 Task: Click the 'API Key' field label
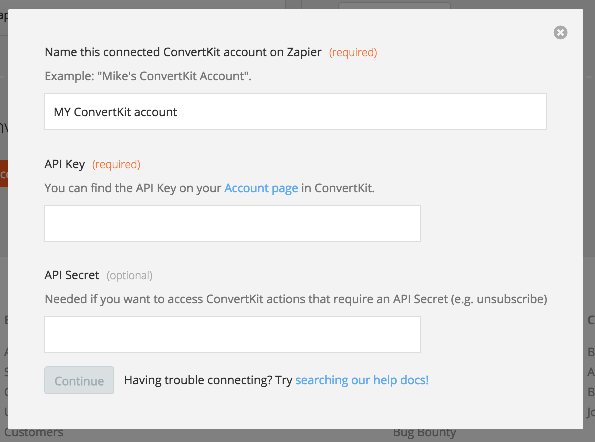pos(65,164)
